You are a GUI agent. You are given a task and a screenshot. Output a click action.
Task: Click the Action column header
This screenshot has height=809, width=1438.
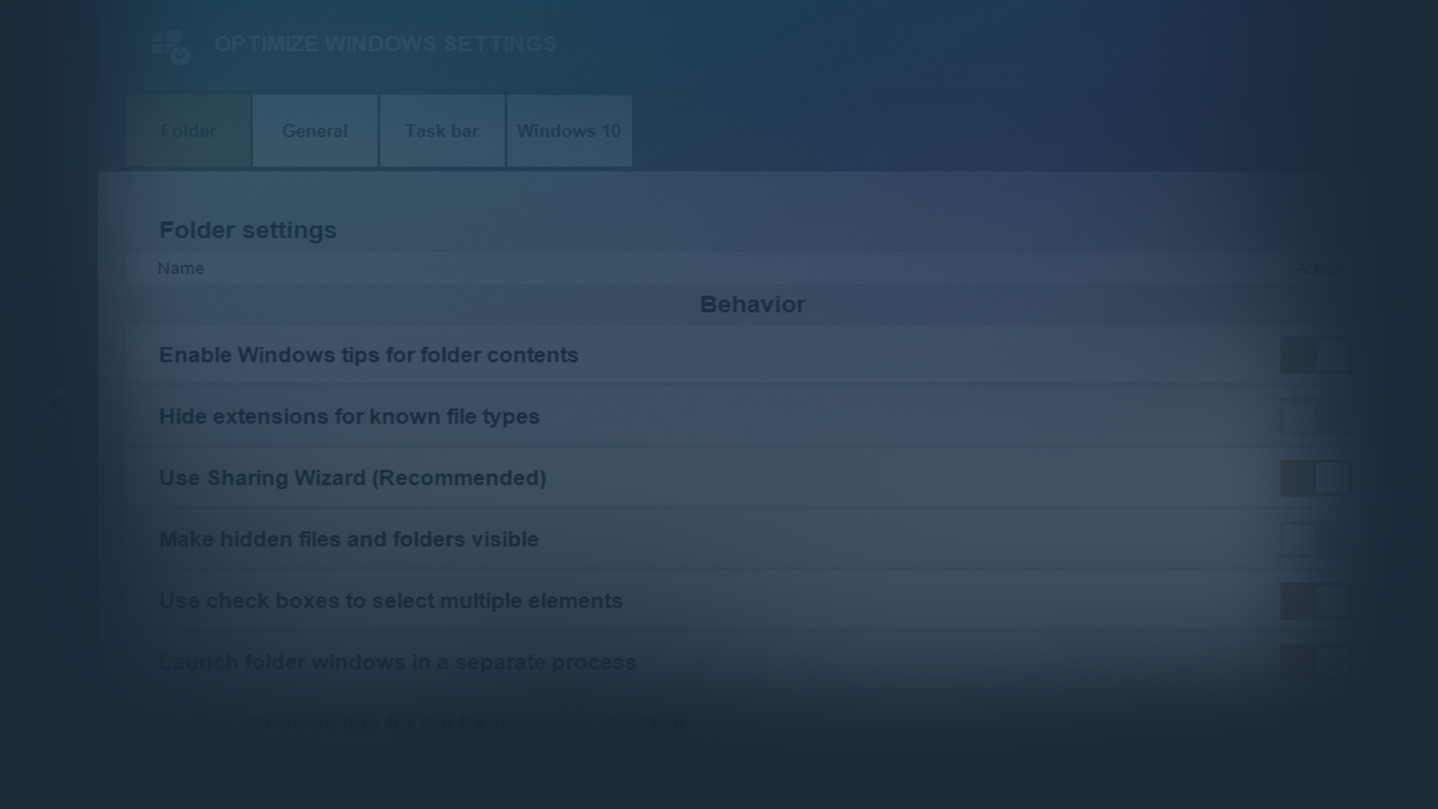[1318, 268]
